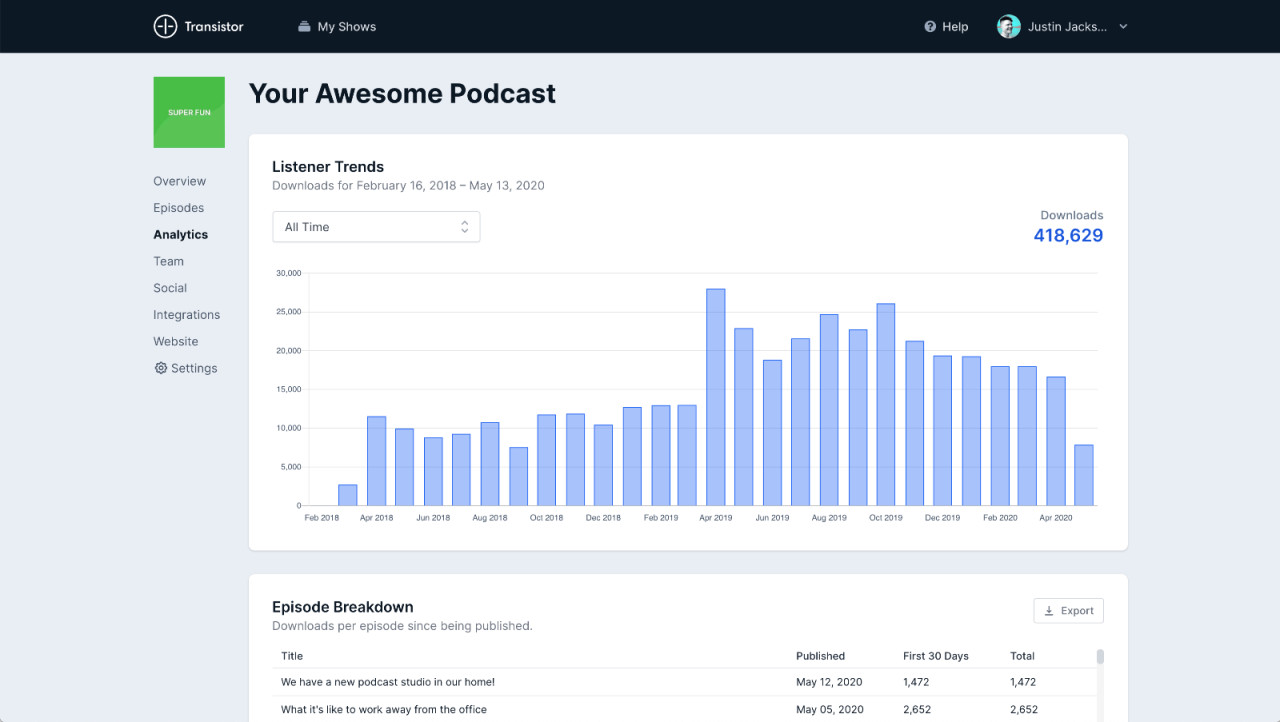Click Justin Jackson's profile avatar

pyautogui.click(x=1007, y=26)
